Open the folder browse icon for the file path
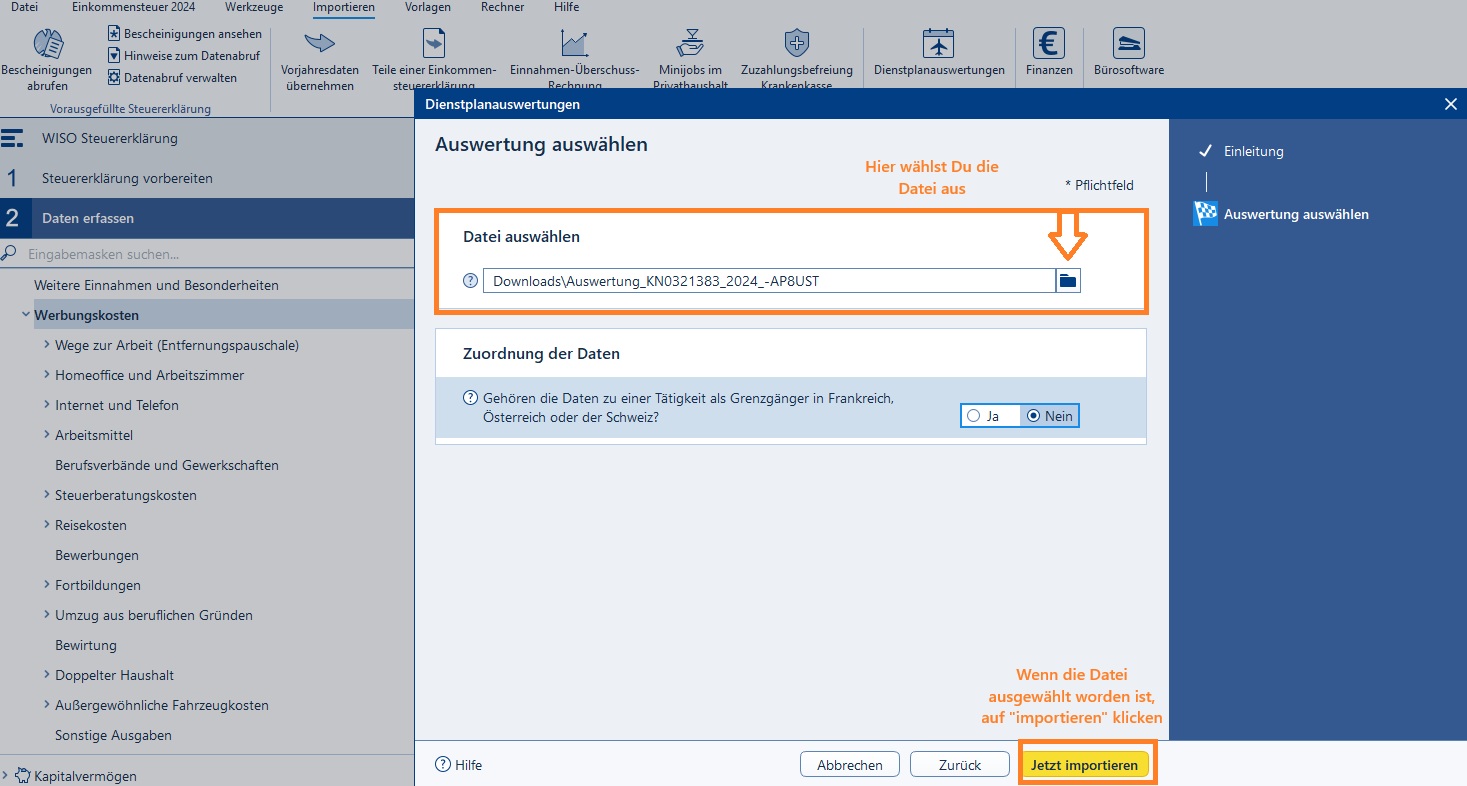This screenshot has height=786, width=1467. click(x=1068, y=281)
